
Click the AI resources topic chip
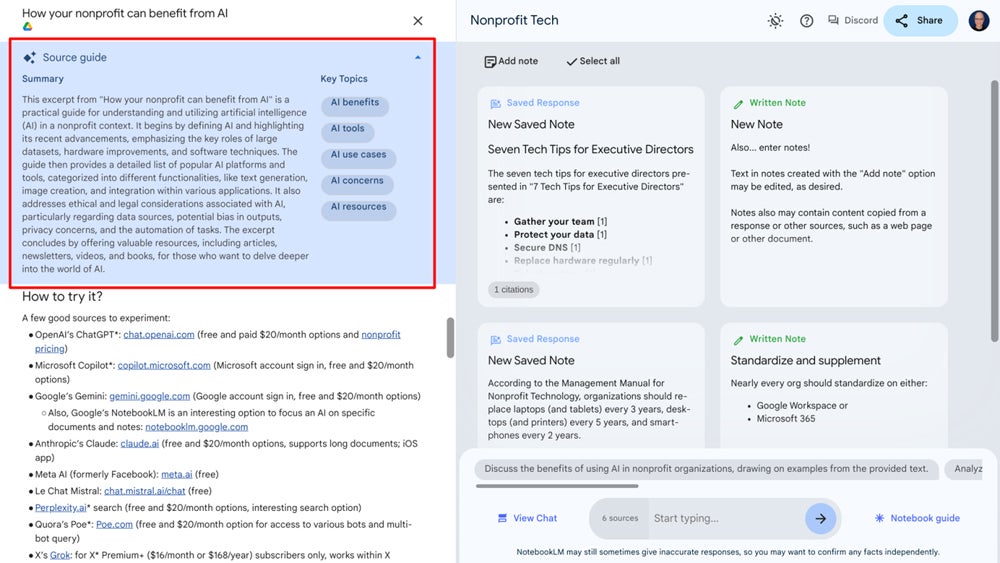pos(358,208)
